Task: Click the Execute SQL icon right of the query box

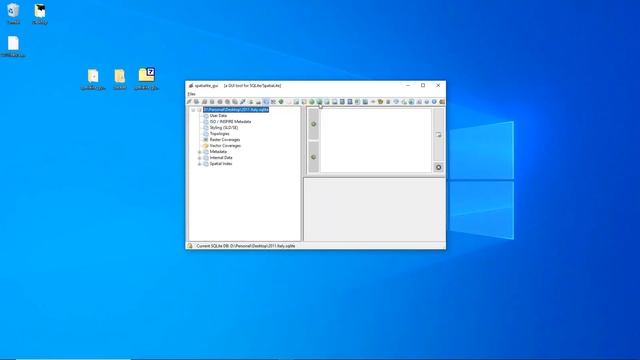Action: (438, 135)
